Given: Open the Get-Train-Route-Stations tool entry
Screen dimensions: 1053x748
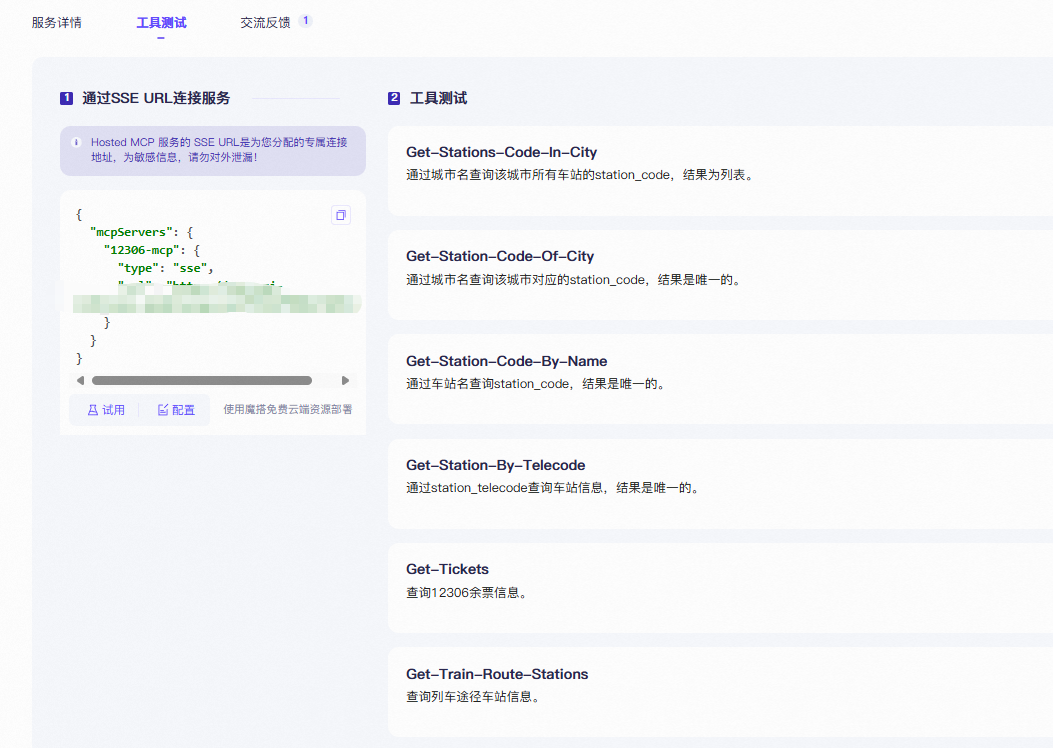Looking at the screenshot, I should point(715,685).
